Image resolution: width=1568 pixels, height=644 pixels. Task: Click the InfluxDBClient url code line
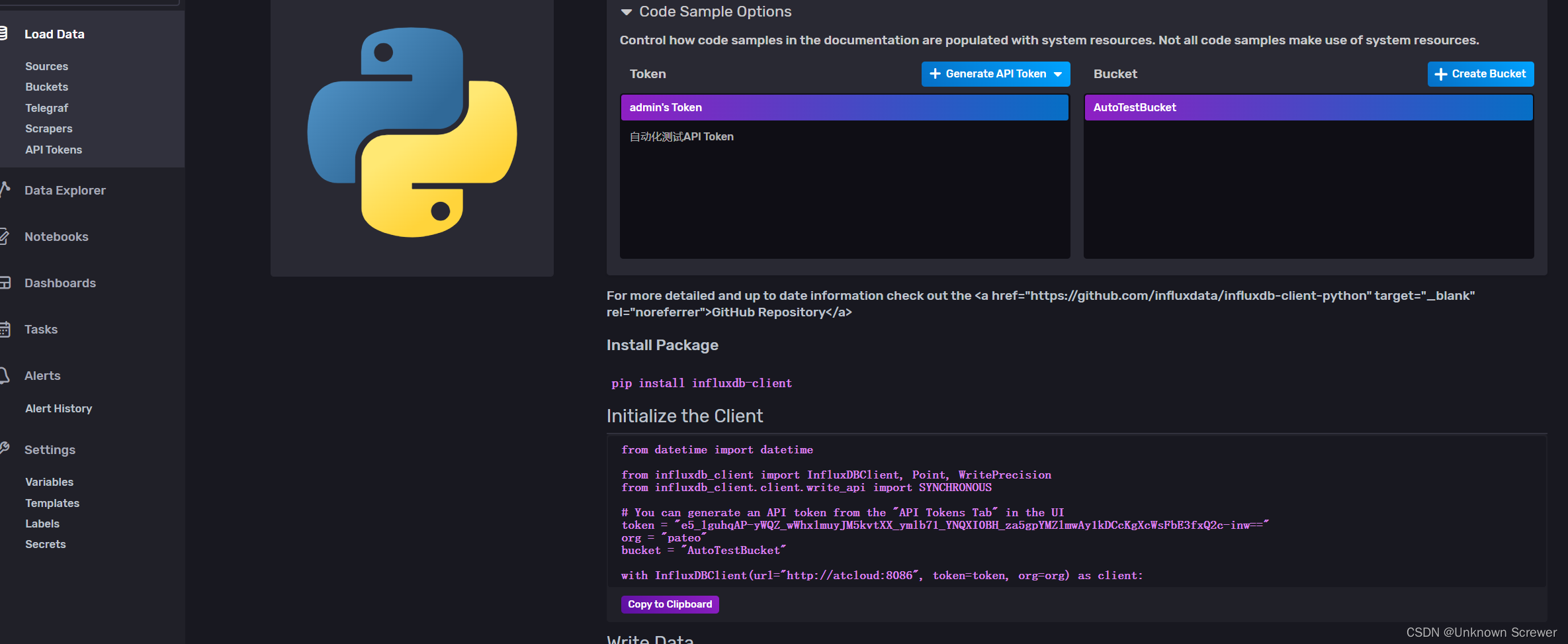[x=882, y=575]
